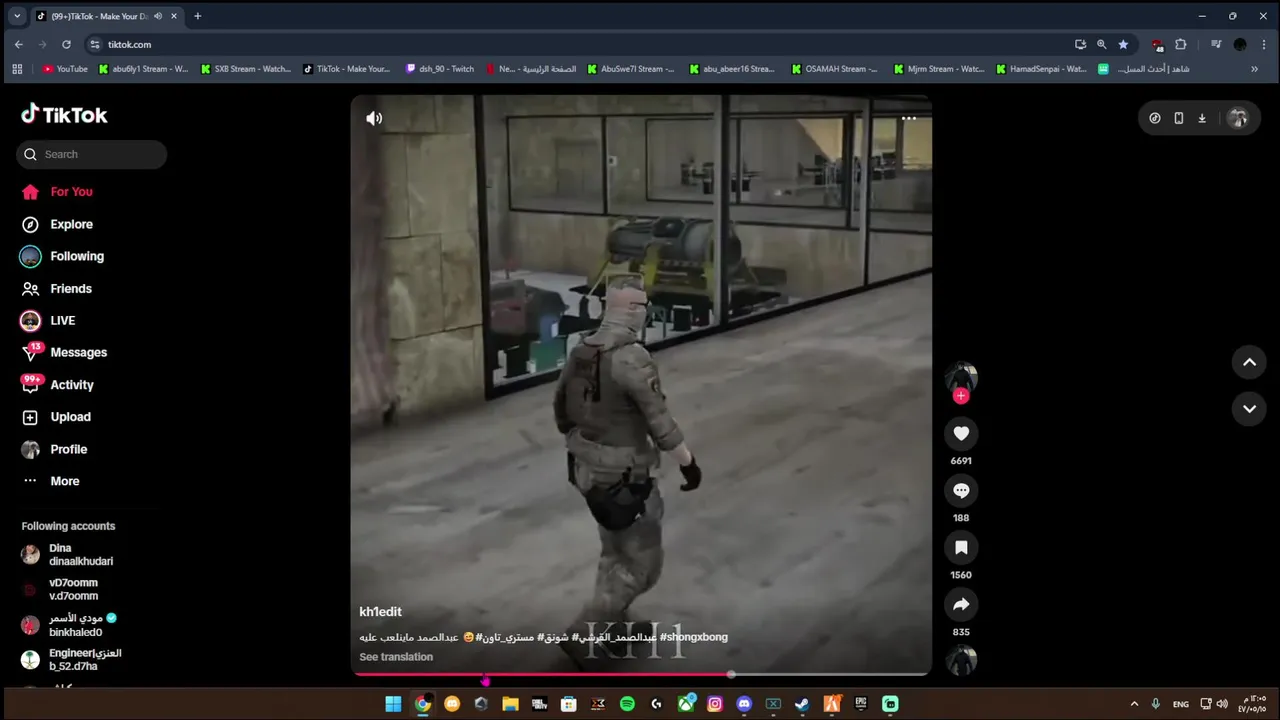Open the Chrome apps grid icon
Screen dimensions: 1280x720
coord(17,69)
